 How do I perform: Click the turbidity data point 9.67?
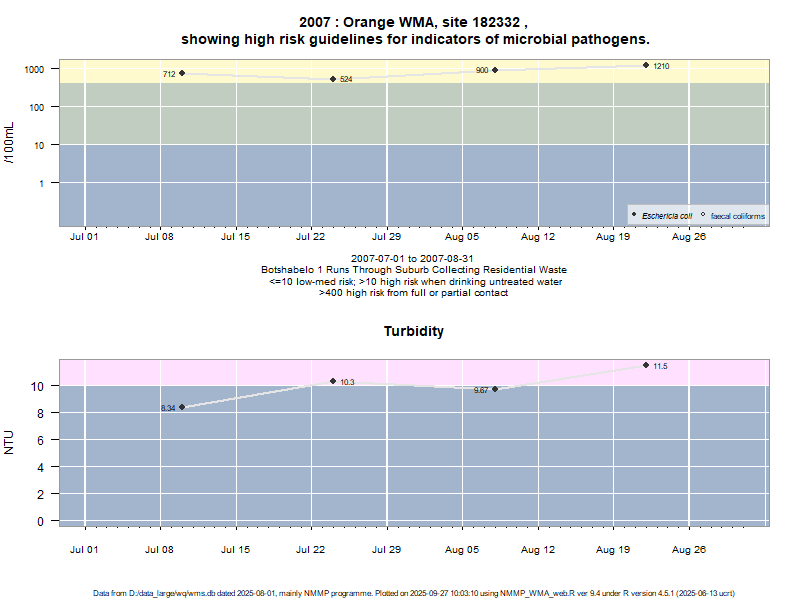pos(495,389)
